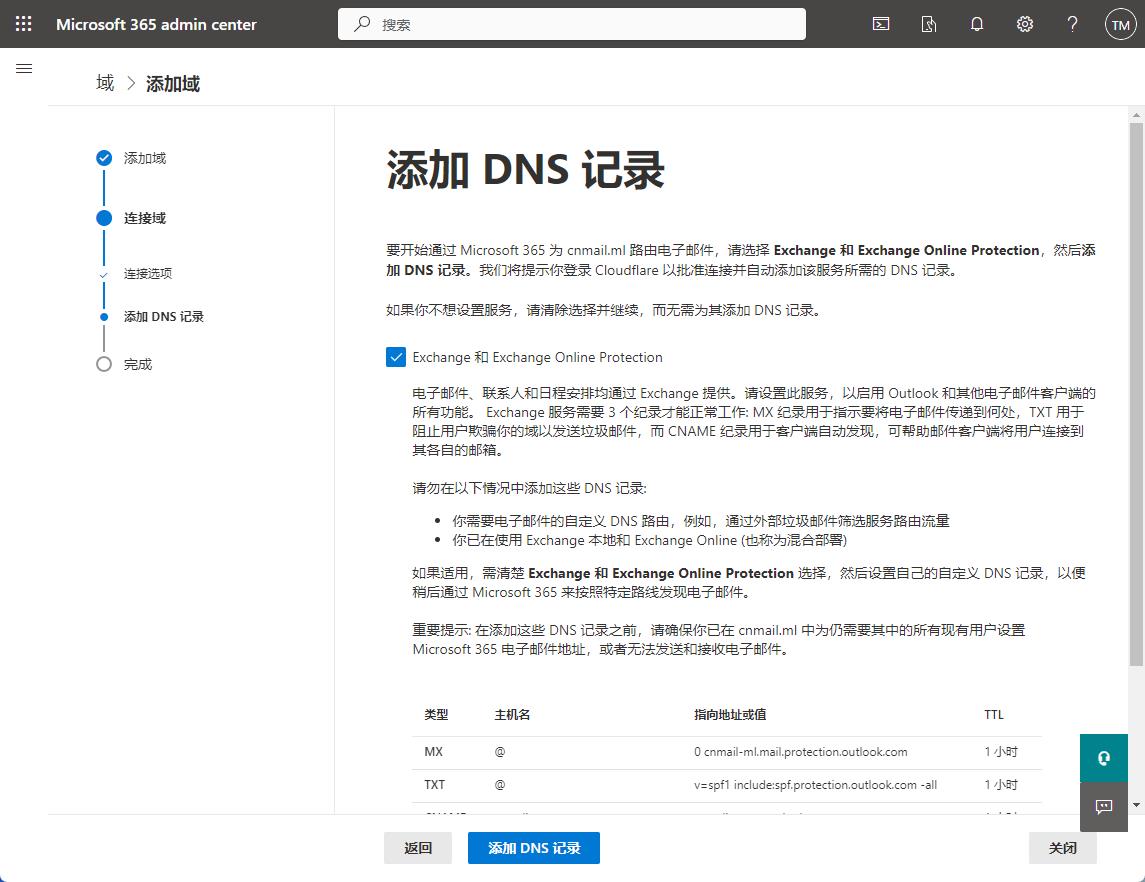
Task: Open the app launcher waffle icon
Action: click(23, 24)
